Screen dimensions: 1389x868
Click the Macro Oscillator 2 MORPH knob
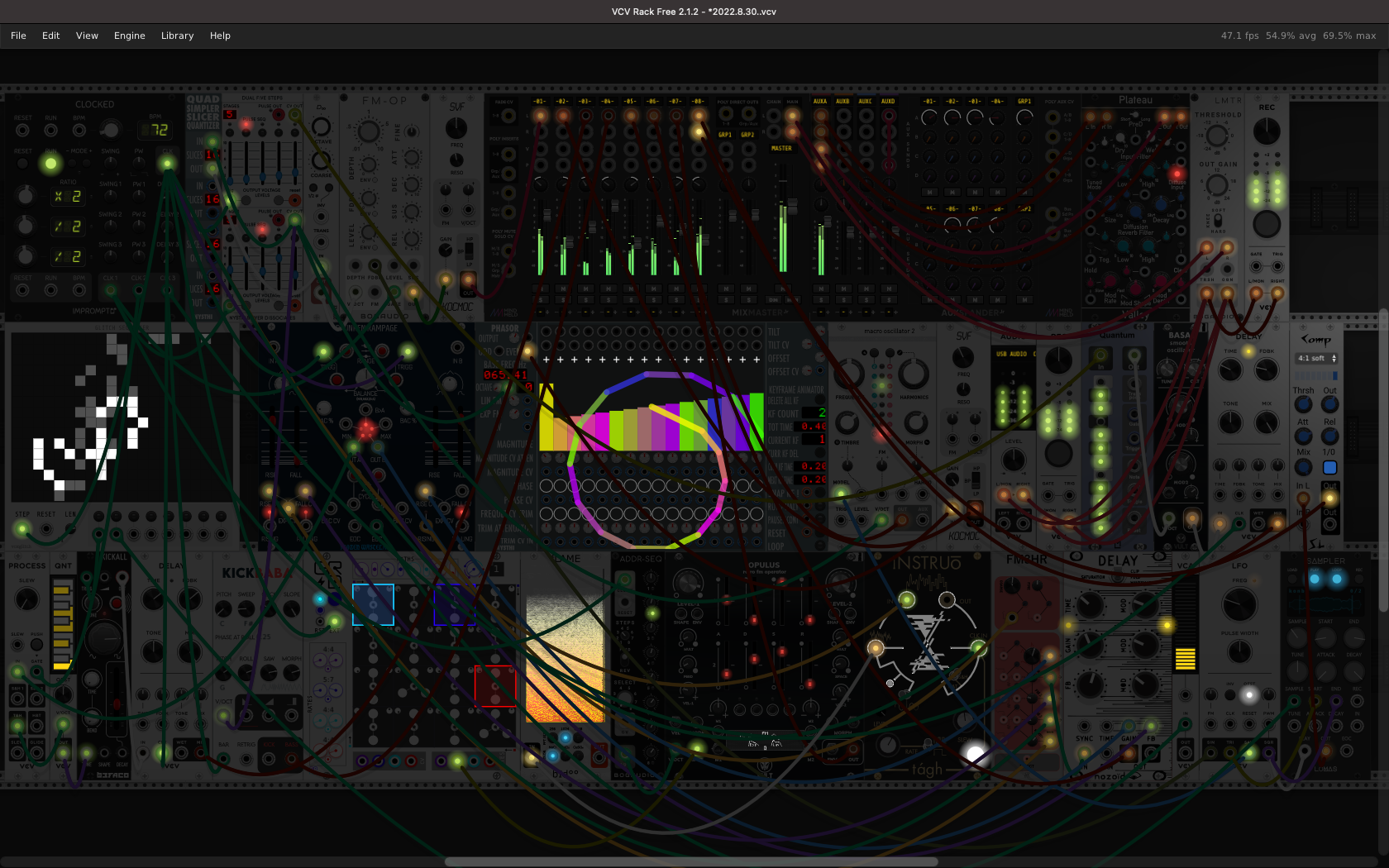point(915,422)
